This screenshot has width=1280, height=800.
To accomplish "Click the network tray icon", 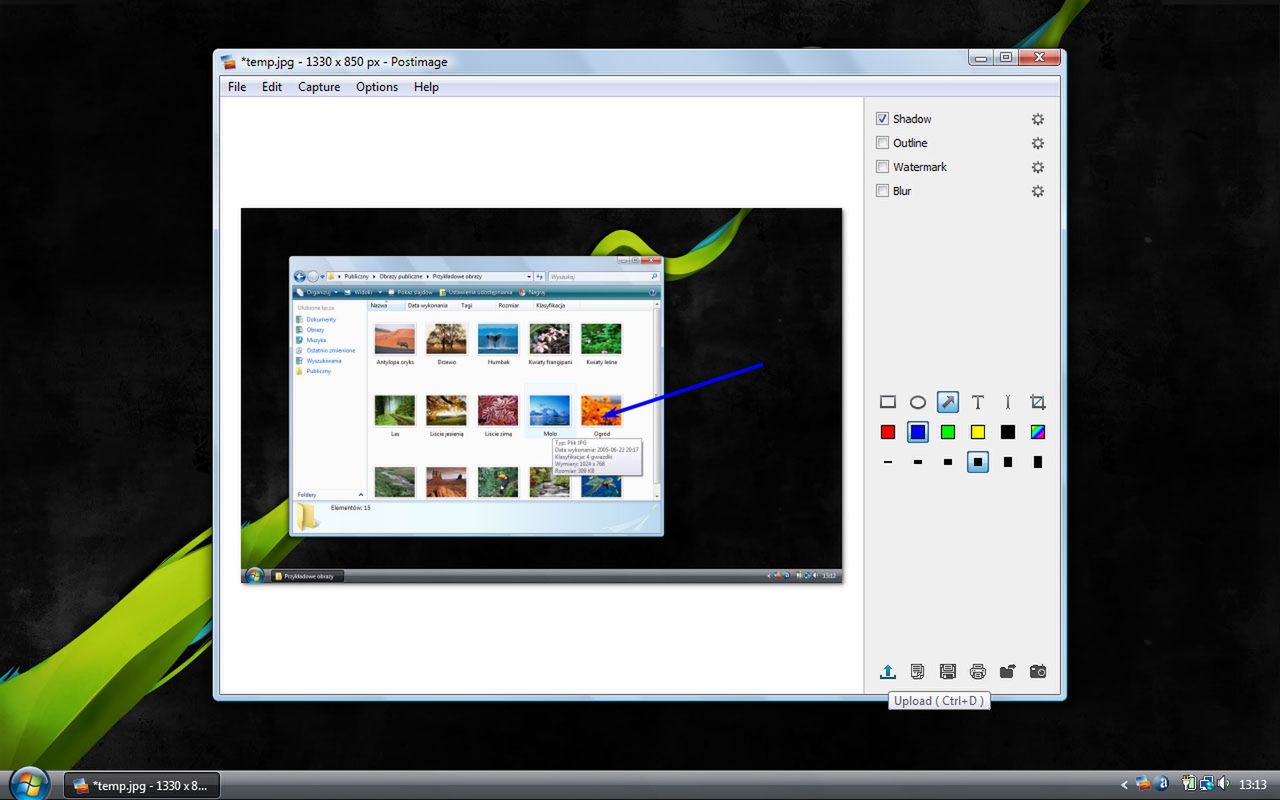I will (1206, 784).
